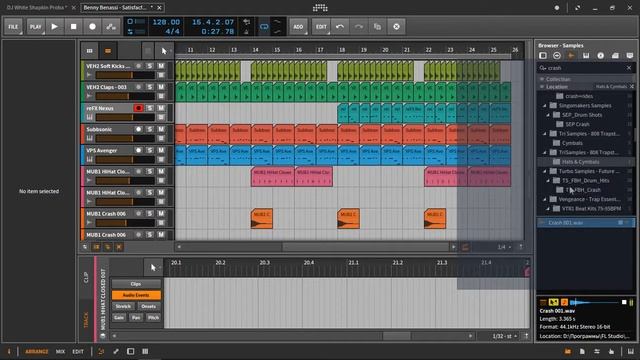This screenshot has width=640, height=360.
Task: Open the detail editor 1/32 grid dropdown
Action: click(x=505, y=336)
